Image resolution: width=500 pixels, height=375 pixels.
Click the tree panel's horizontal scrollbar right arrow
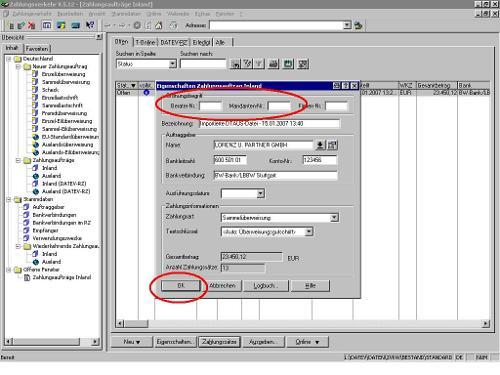tap(95, 341)
